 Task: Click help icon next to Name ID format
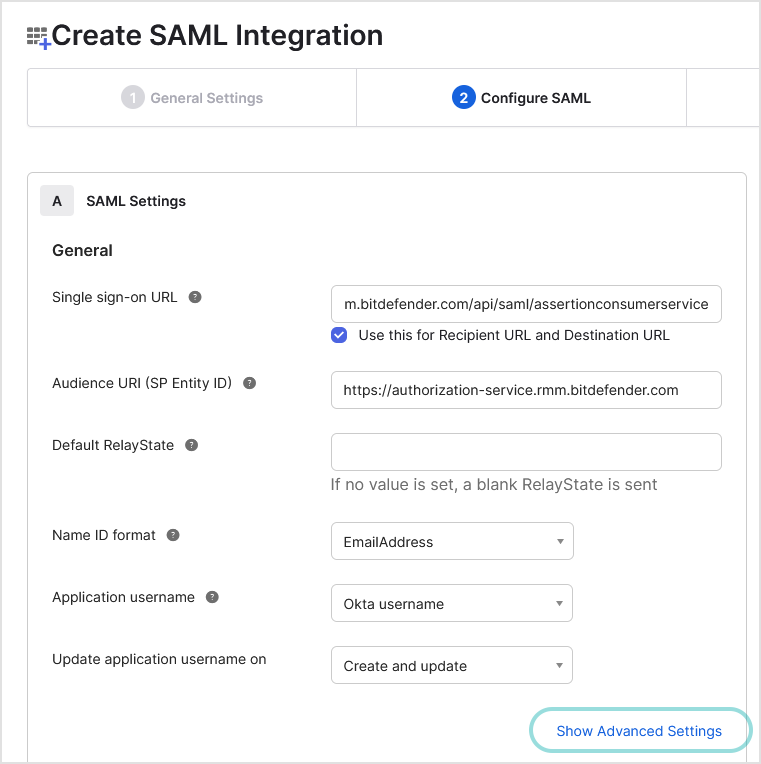173,535
